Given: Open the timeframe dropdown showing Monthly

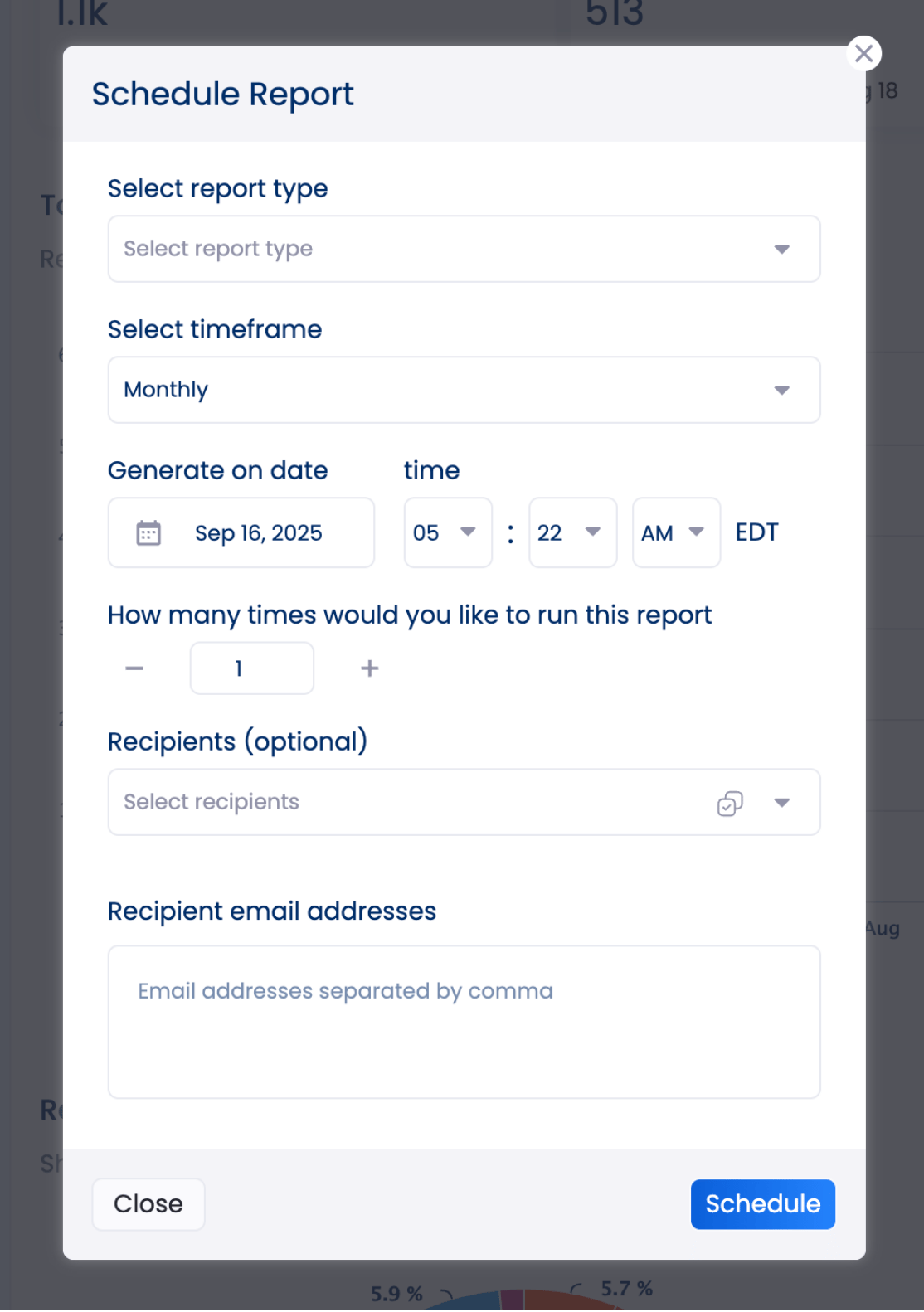Looking at the screenshot, I should pyautogui.click(x=464, y=390).
